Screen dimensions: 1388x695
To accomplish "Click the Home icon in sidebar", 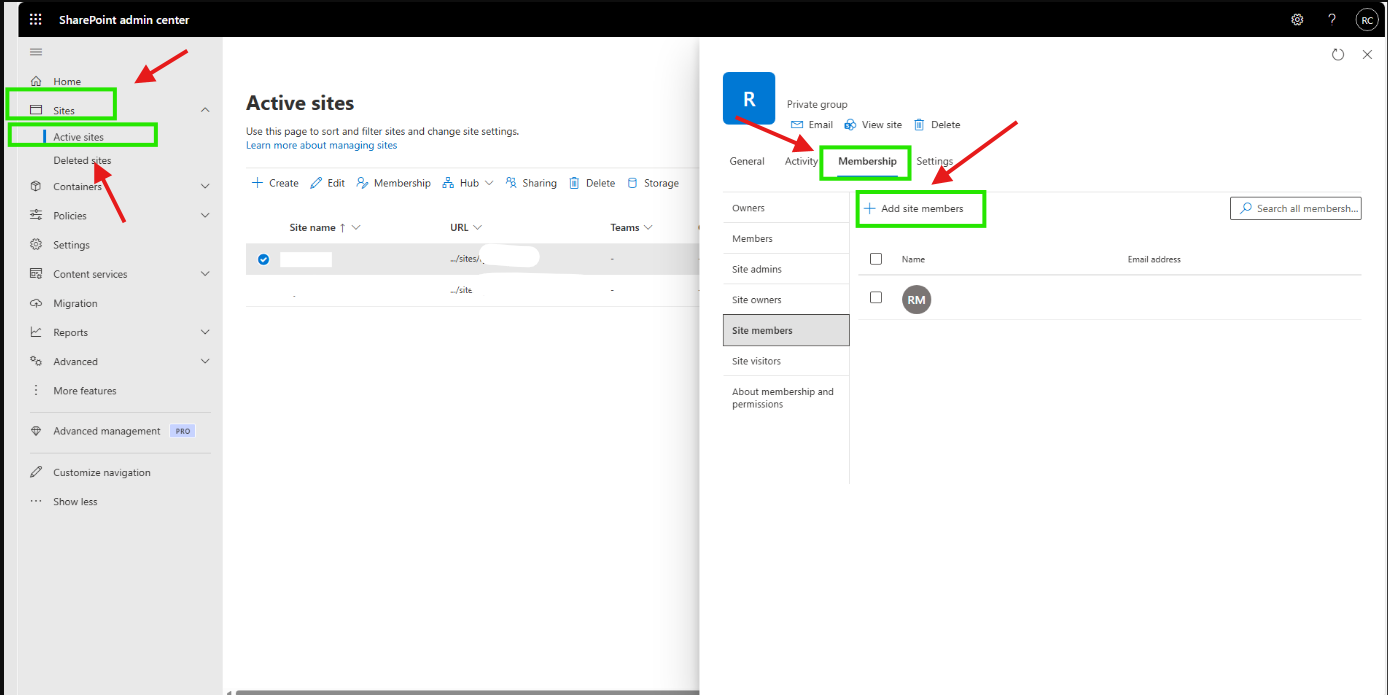I will (36, 81).
